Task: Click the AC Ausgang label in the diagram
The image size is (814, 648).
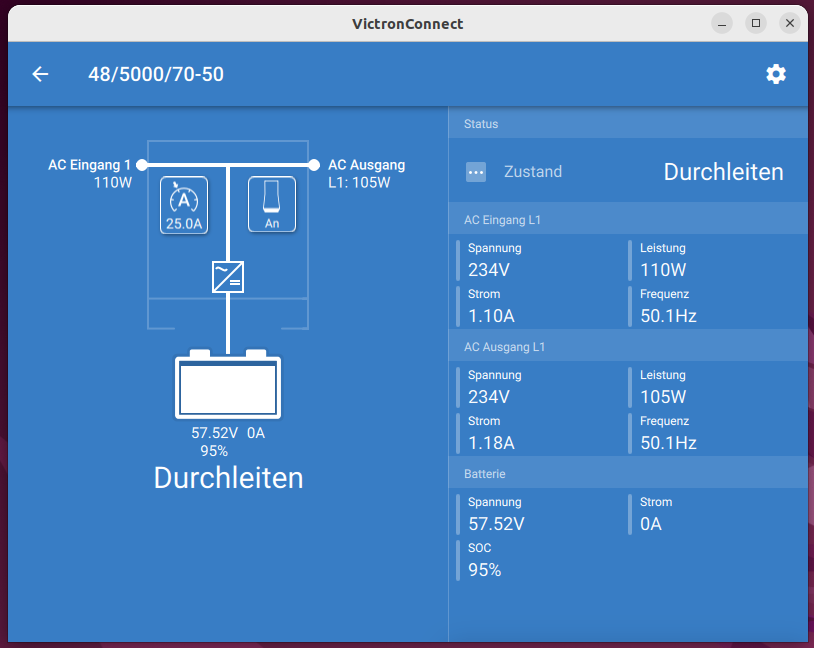Action: (x=367, y=165)
